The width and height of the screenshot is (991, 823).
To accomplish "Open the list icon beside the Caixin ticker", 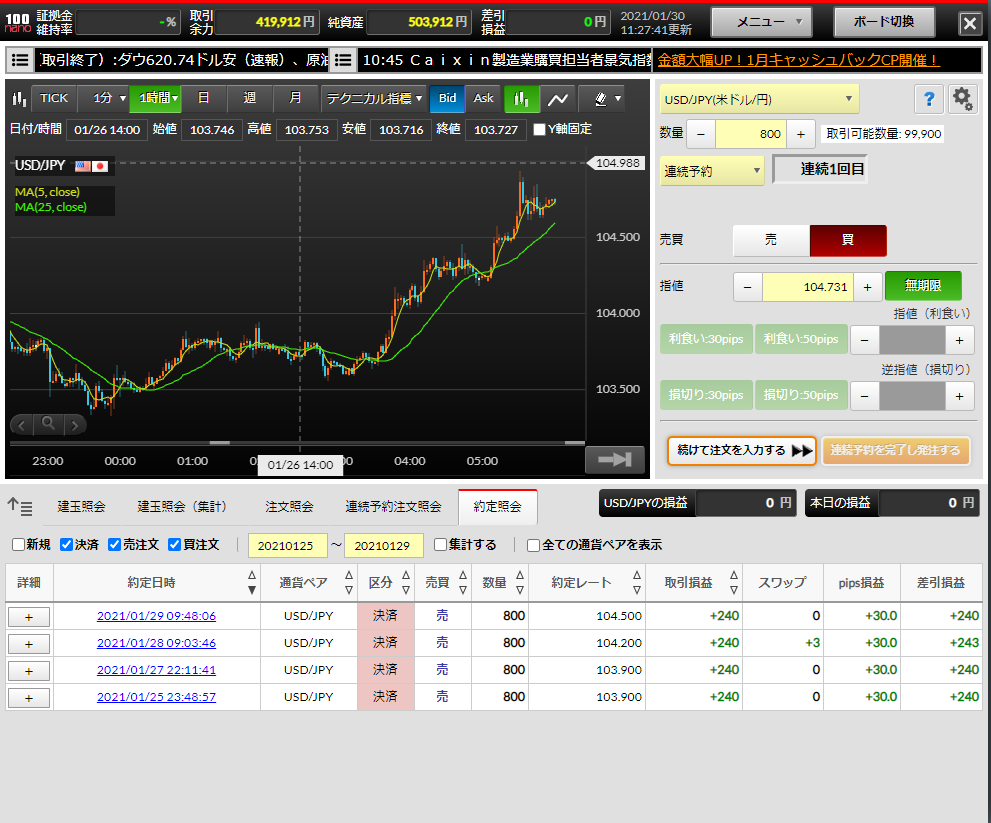I will [343, 60].
